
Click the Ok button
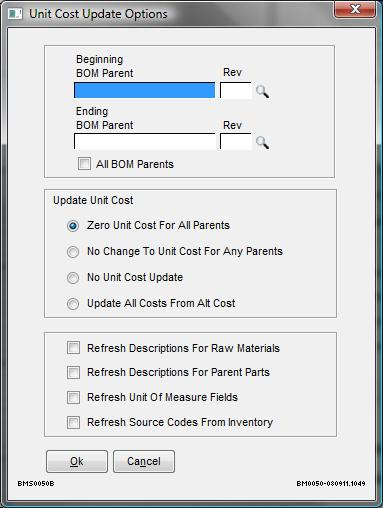click(77, 461)
